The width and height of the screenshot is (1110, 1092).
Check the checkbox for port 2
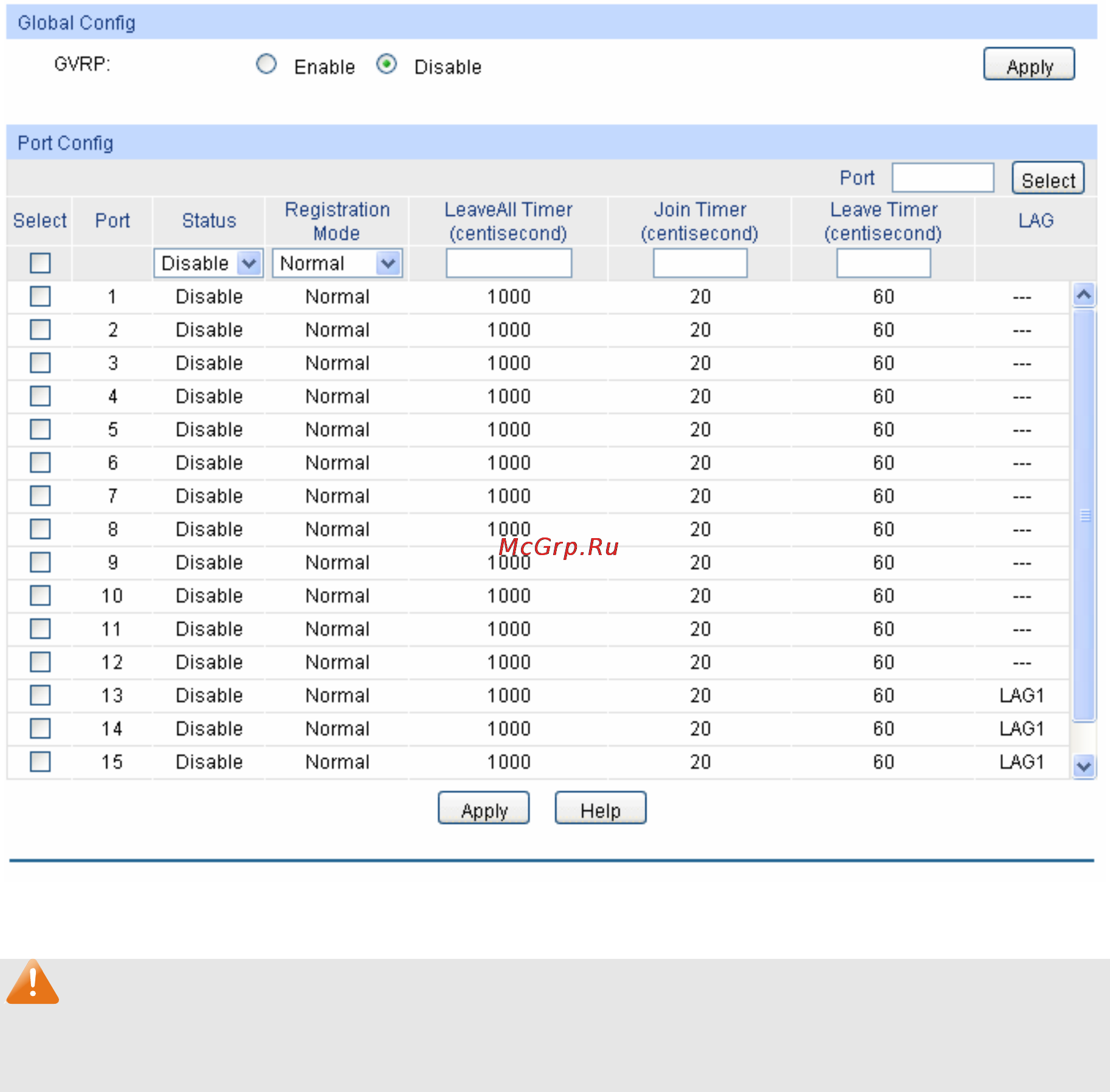[40, 330]
